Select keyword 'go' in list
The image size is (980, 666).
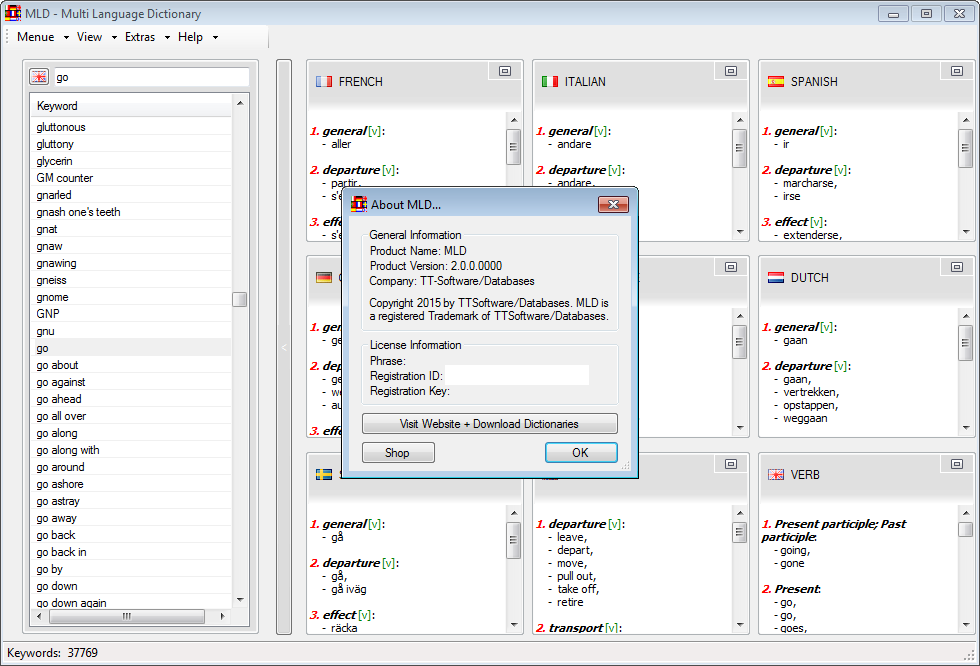pos(131,348)
